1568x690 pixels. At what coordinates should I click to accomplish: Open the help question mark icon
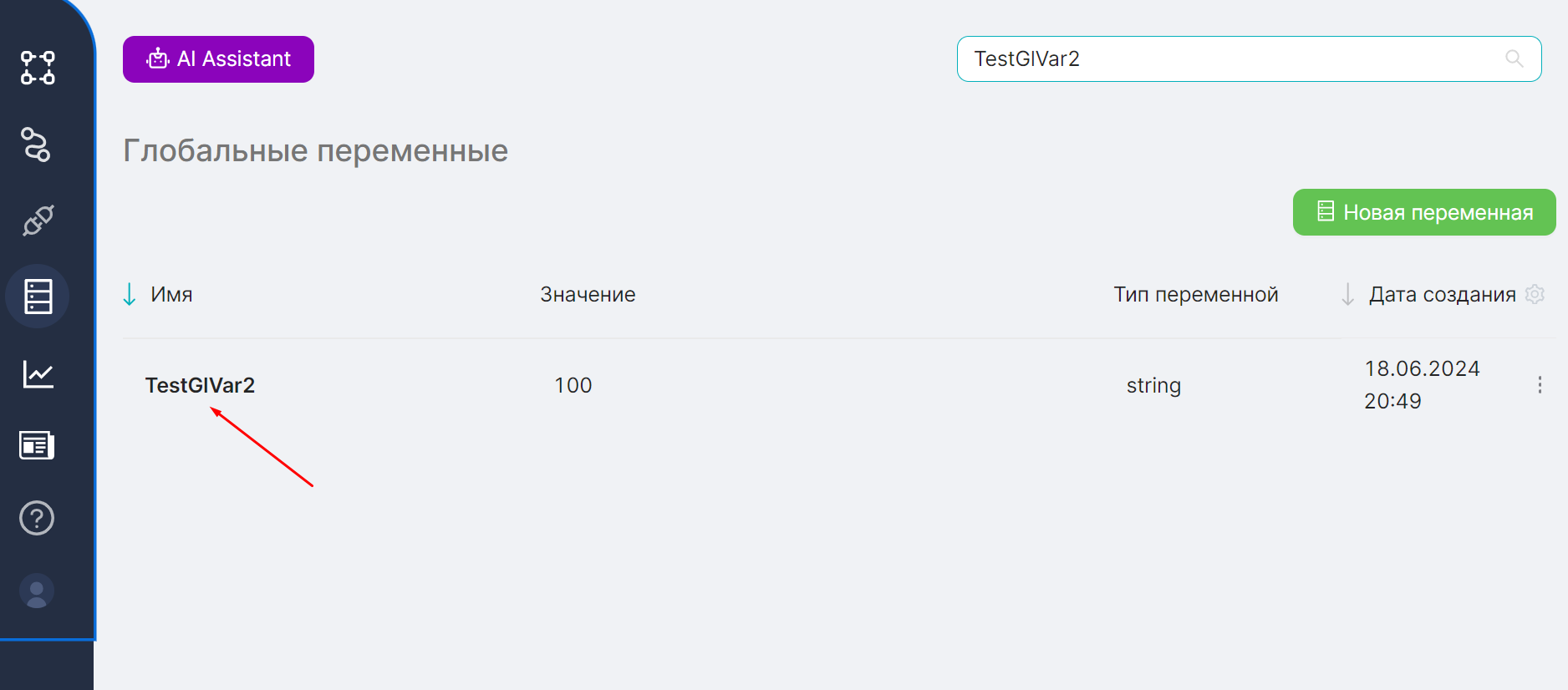pos(37,518)
